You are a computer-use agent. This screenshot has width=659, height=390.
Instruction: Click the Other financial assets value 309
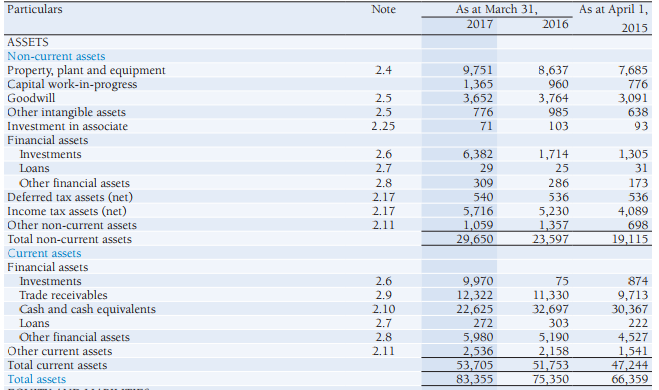pos(482,183)
